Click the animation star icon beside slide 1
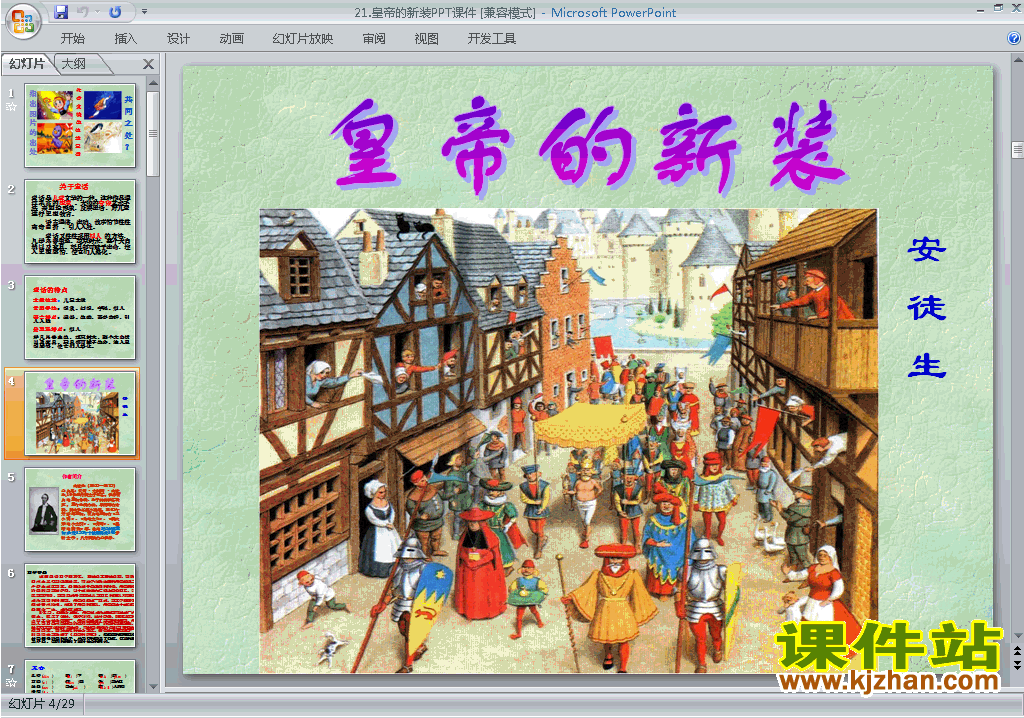 click(11, 106)
